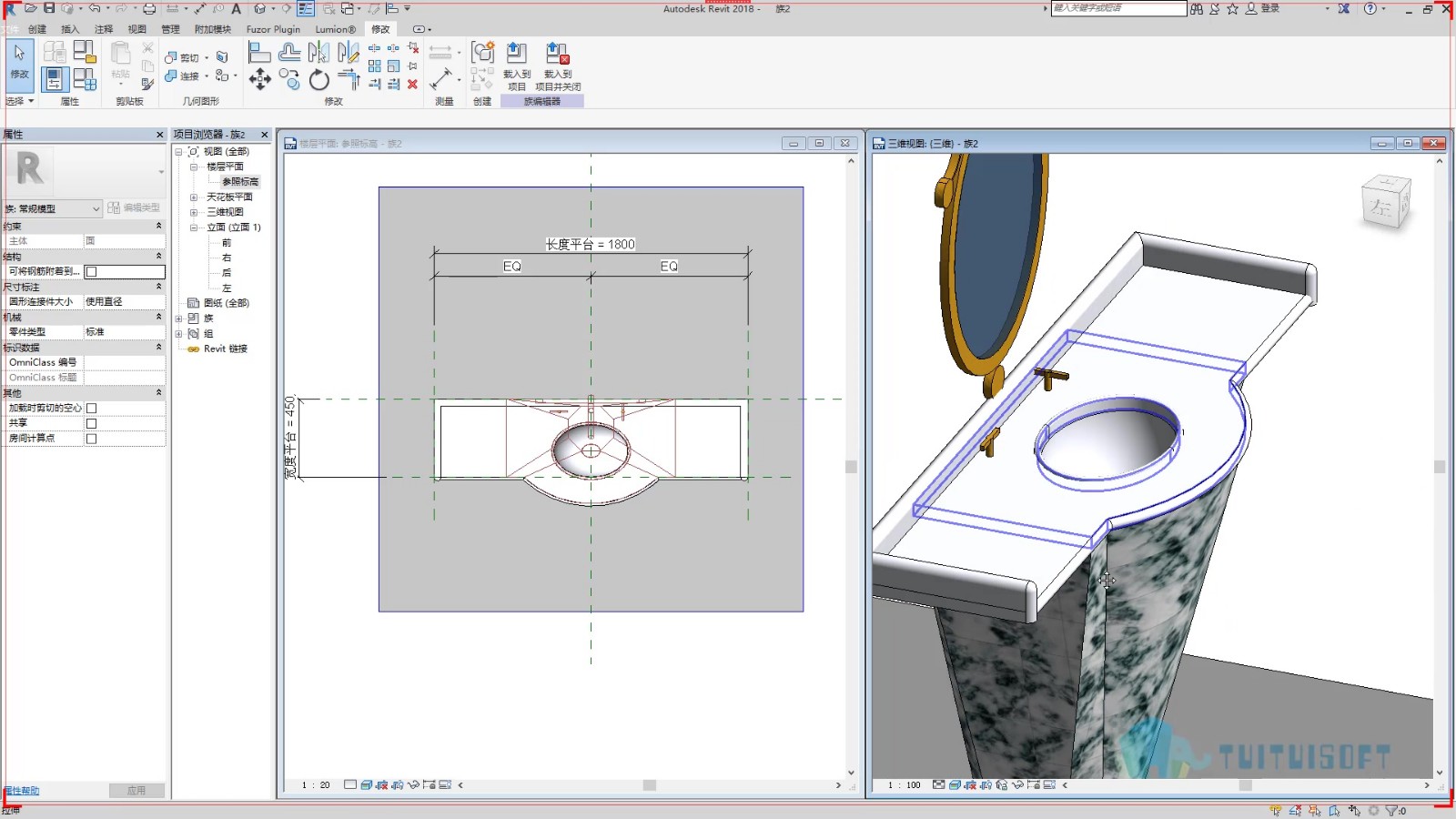Image resolution: width=1456 pixels, height=819 pixels.
Task: Expand the 族 tree node
Action: pos(178,318)
